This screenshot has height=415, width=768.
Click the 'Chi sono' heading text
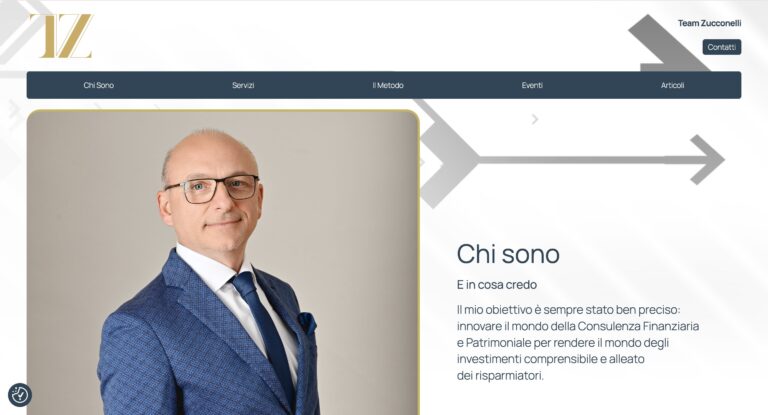pyautogui.click(x=508, y=254)
